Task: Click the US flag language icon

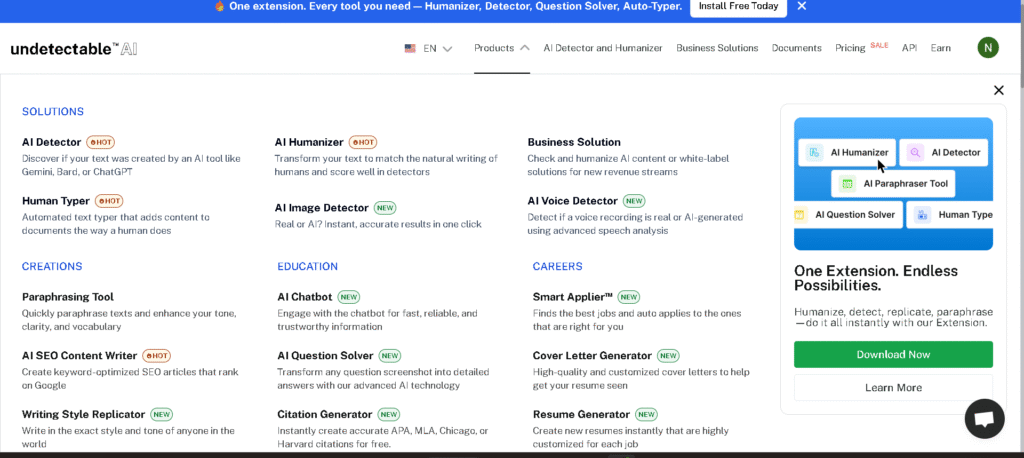Action: 410,48
